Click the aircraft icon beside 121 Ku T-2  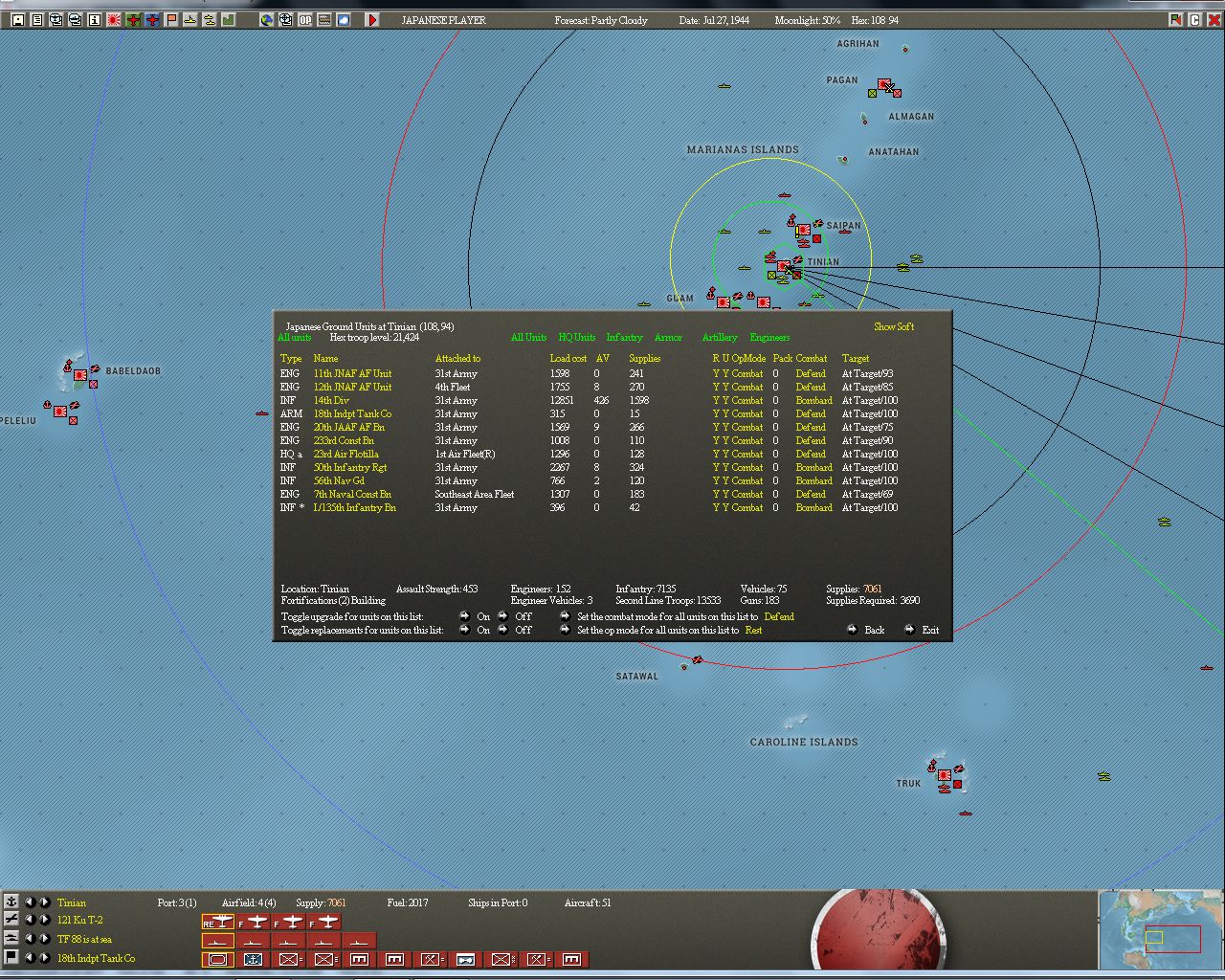pyautogui.click(x=11, y=920)
